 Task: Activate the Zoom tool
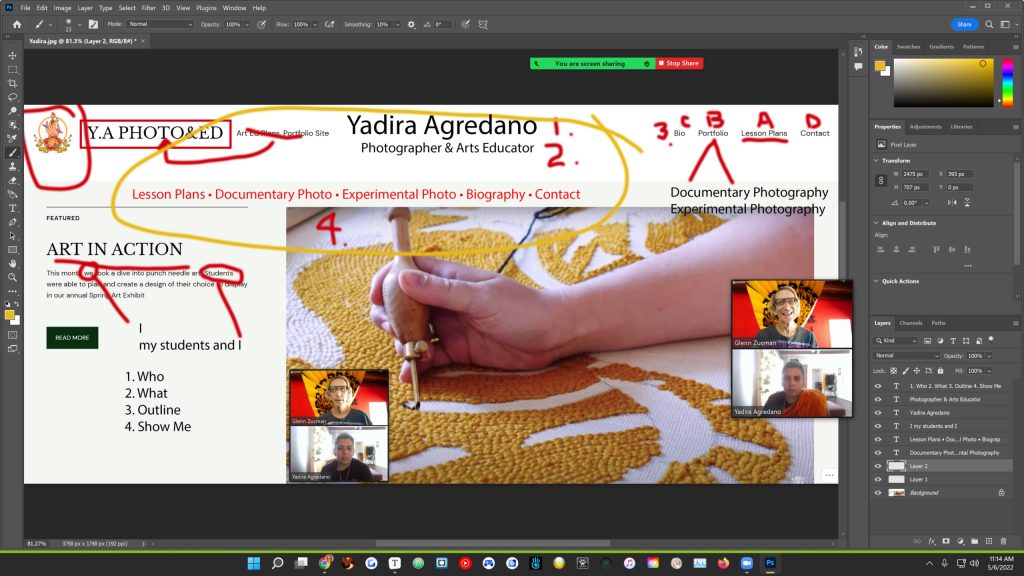click(x=13, y=277)
